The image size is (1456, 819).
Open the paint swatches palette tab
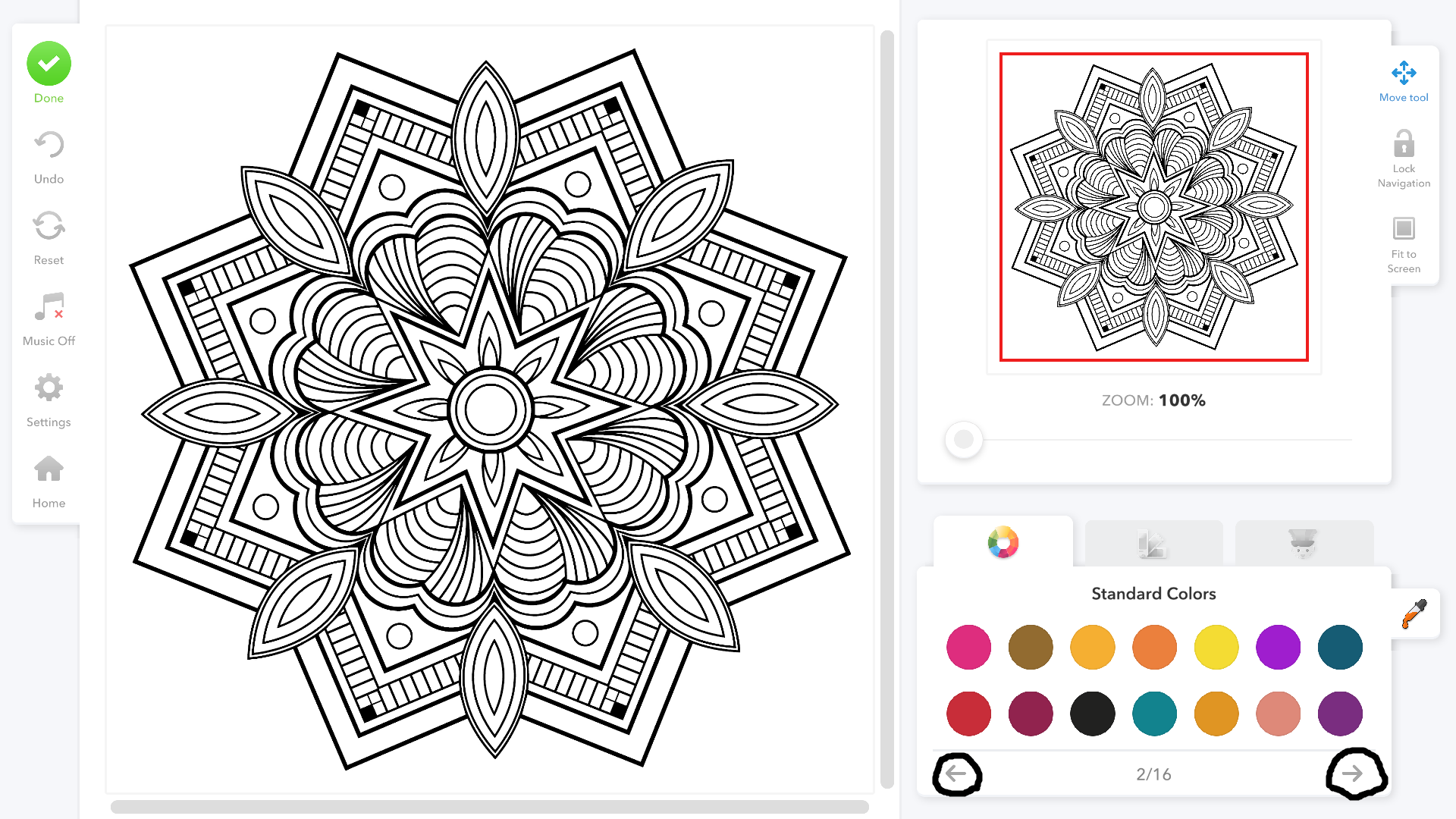click(x=1153, y=544)
